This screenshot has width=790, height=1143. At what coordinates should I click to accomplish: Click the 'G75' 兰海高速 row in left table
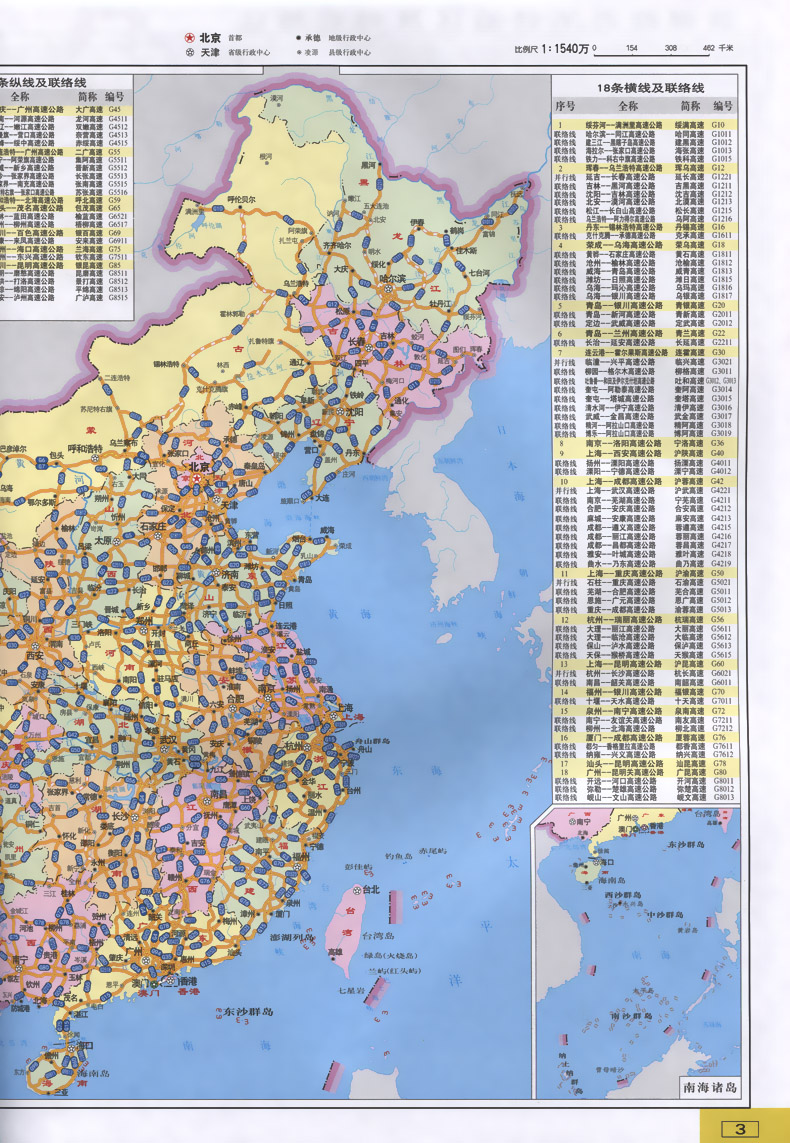click(66, 249)
